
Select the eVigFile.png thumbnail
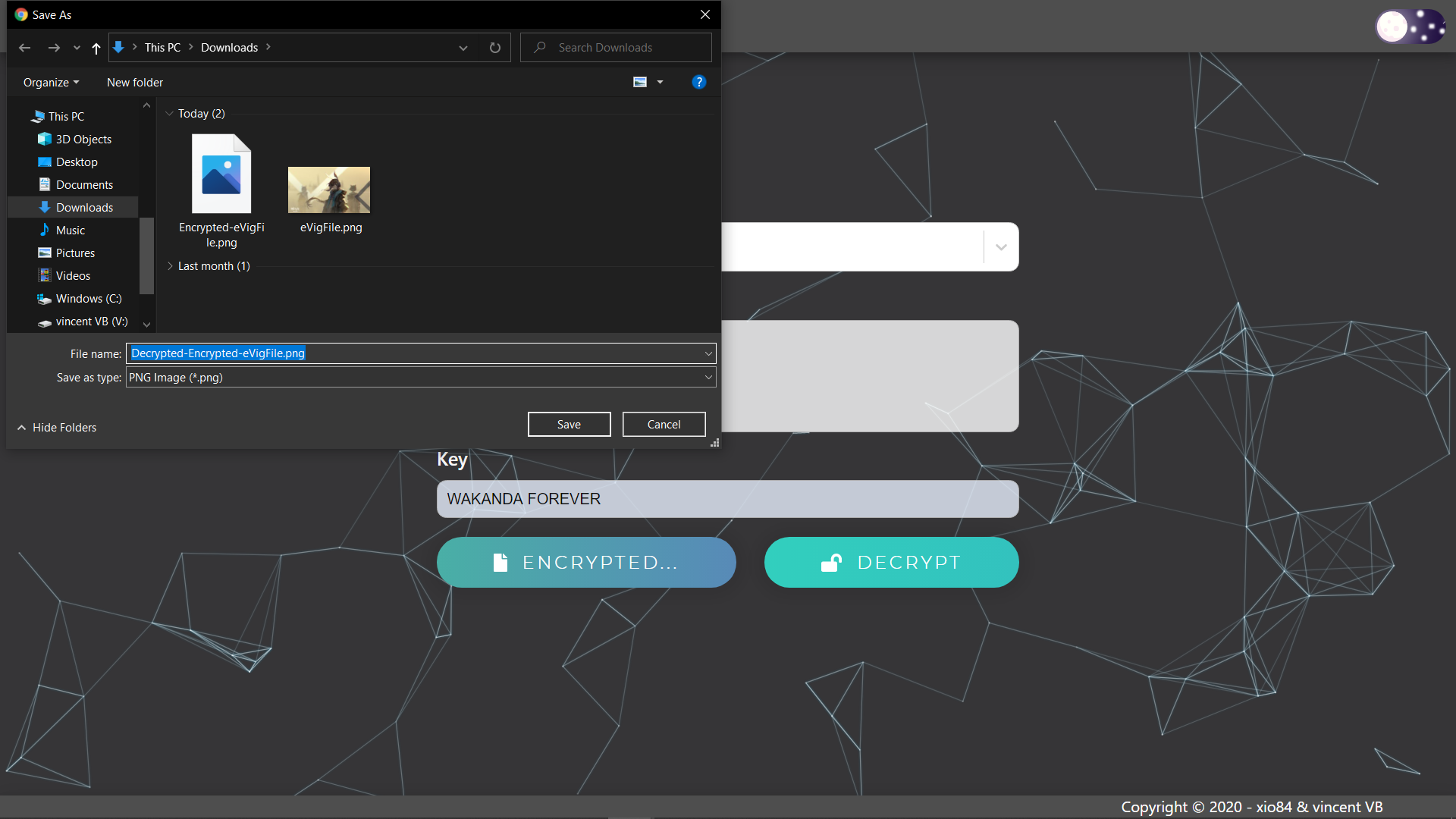[x=329, y=190]
